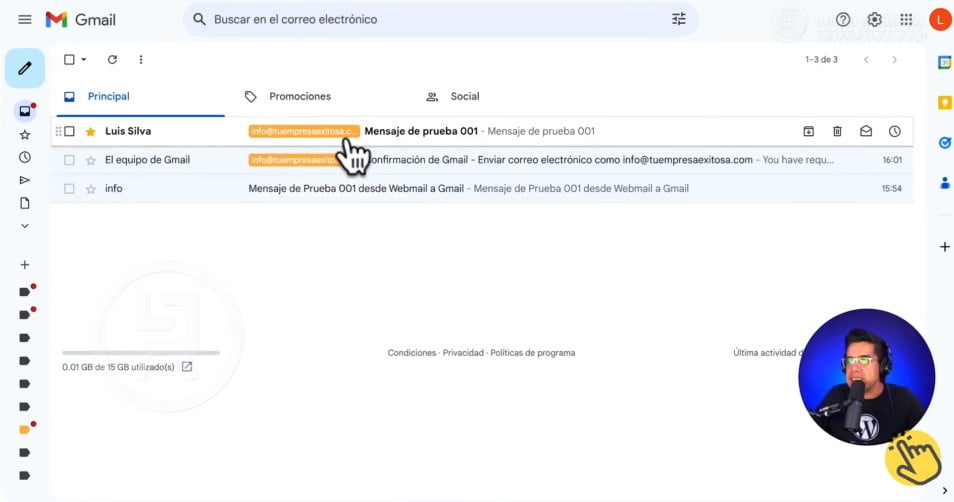Open storage management link icon

point(187,367)
